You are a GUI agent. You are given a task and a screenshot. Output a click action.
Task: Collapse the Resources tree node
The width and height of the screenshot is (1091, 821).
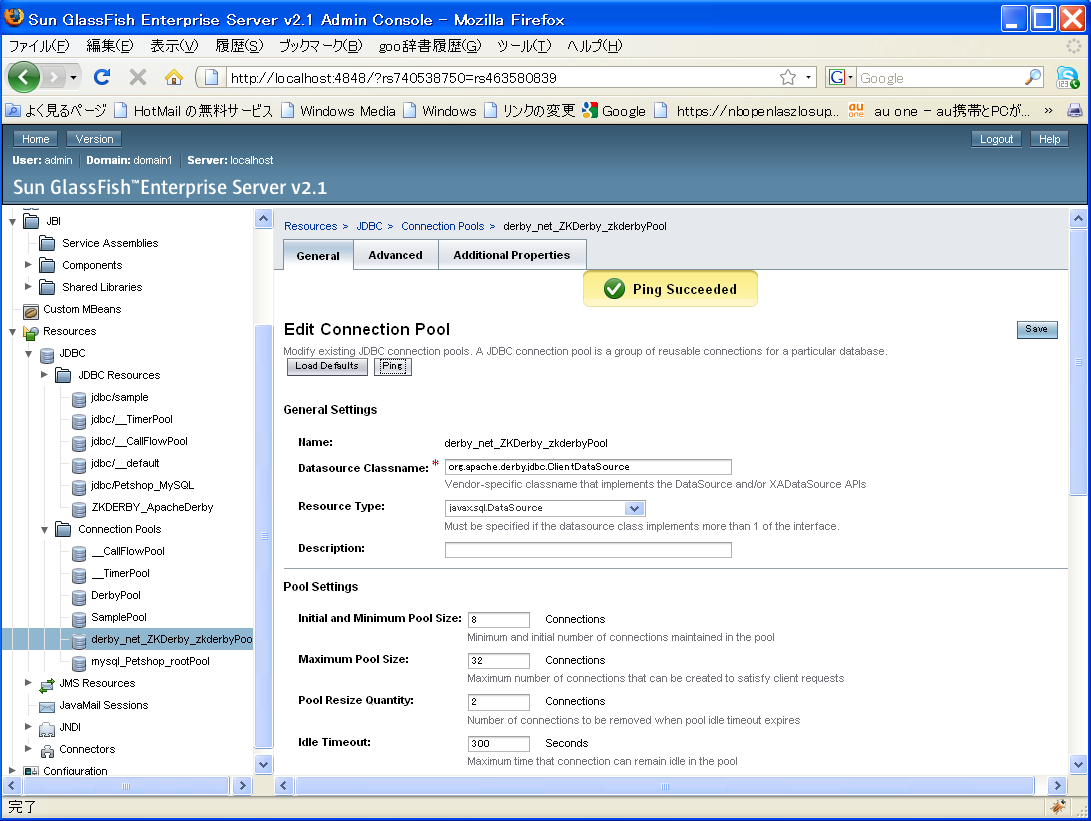[x=13, y=332]
